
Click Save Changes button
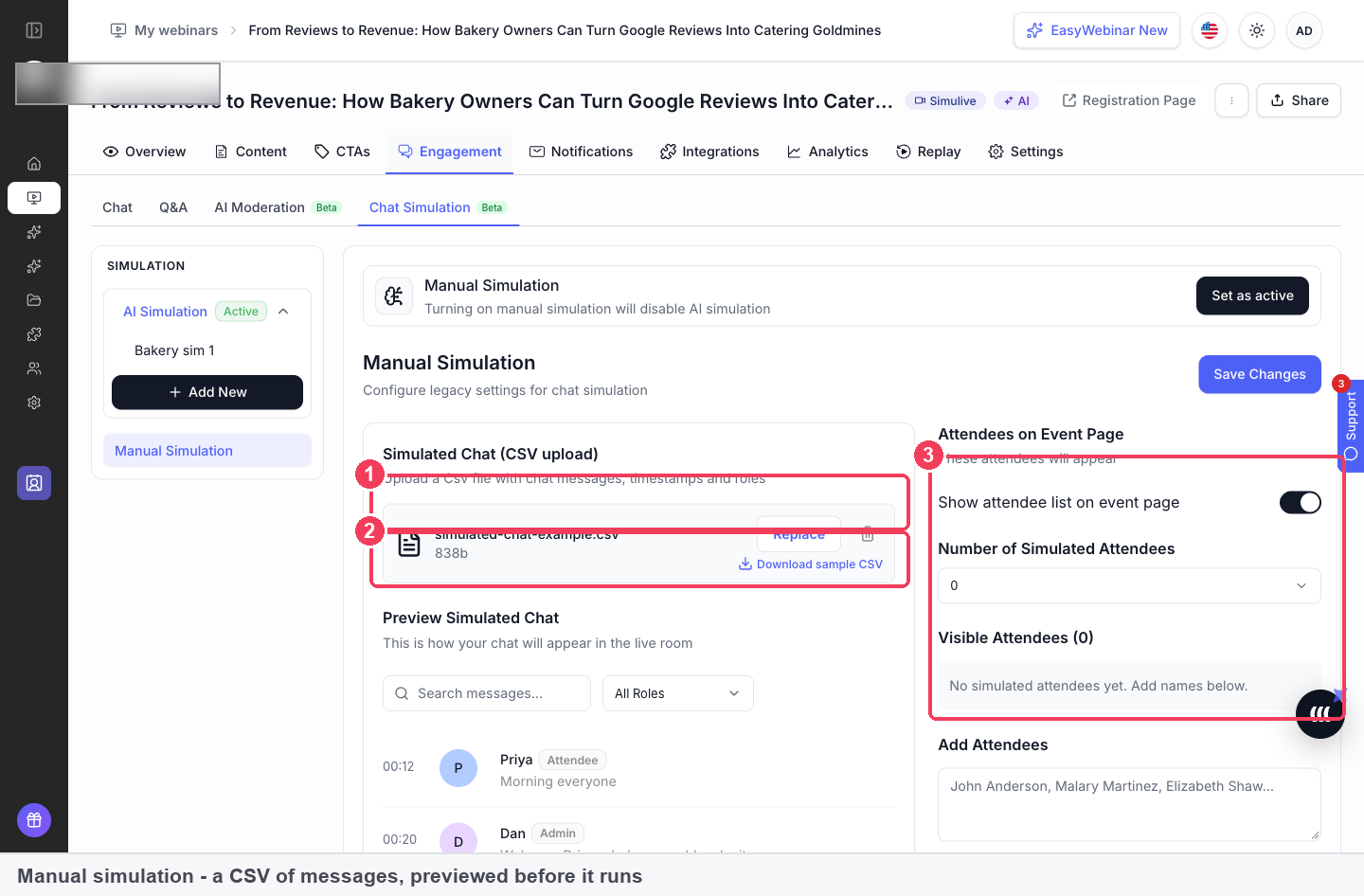[x=1260, y=374]
